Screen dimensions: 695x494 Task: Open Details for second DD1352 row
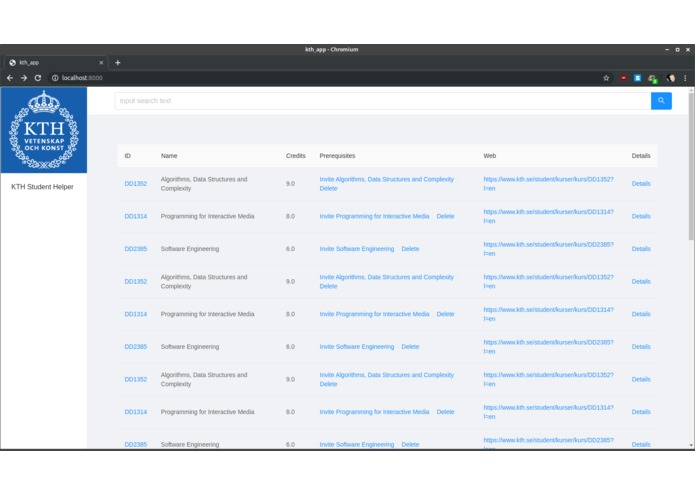[x=641, y=282]
